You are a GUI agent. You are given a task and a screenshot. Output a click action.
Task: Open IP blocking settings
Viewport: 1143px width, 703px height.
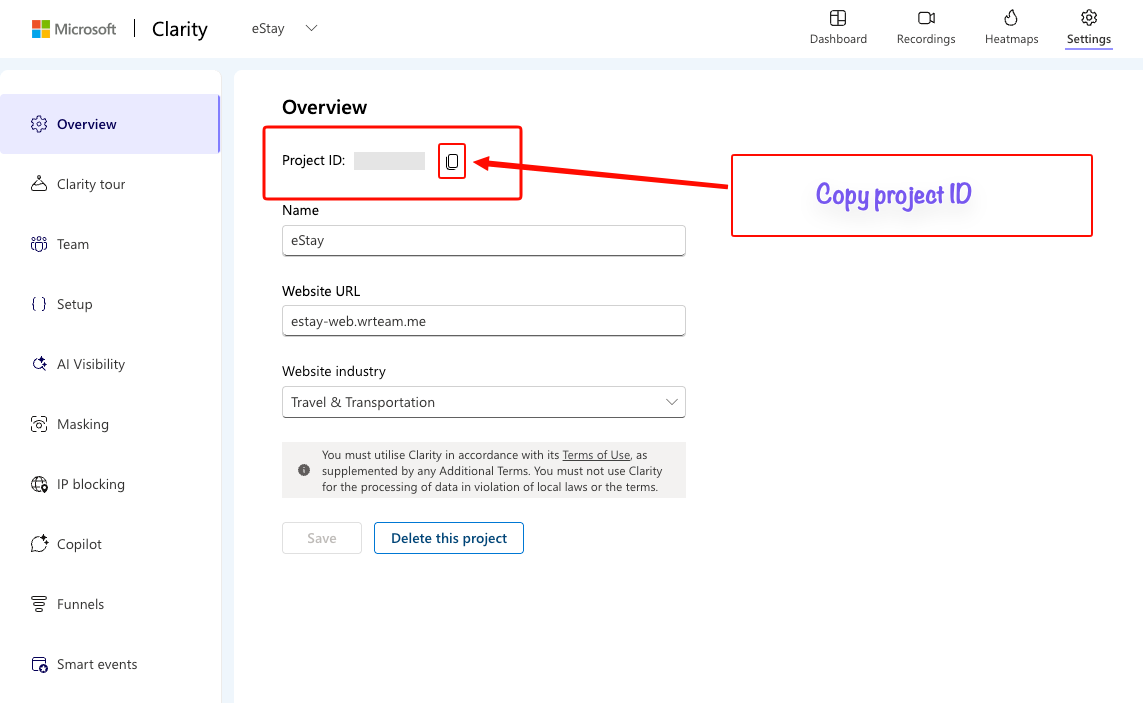[x=109, y=484]
